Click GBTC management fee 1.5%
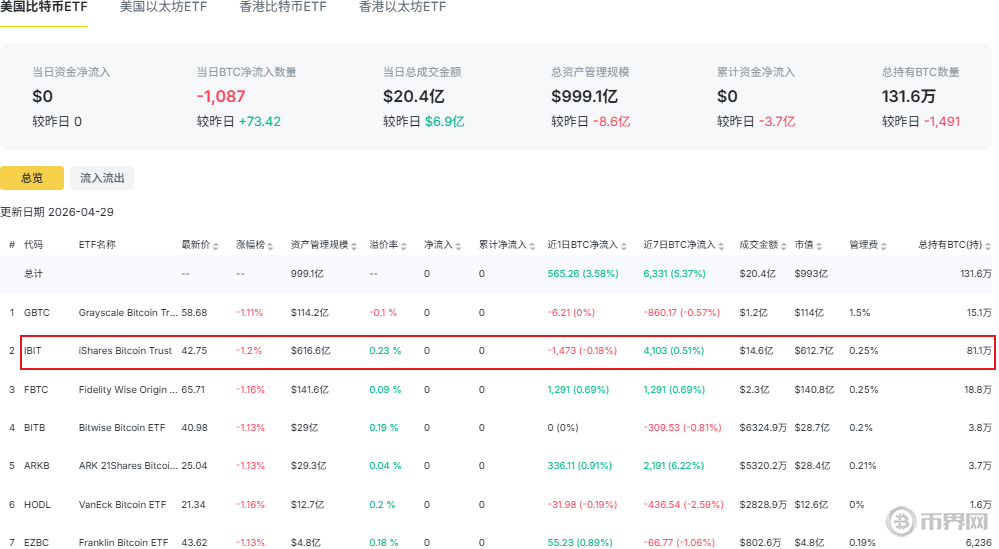This screenshot has width=999, height=549. click(859, 313)
